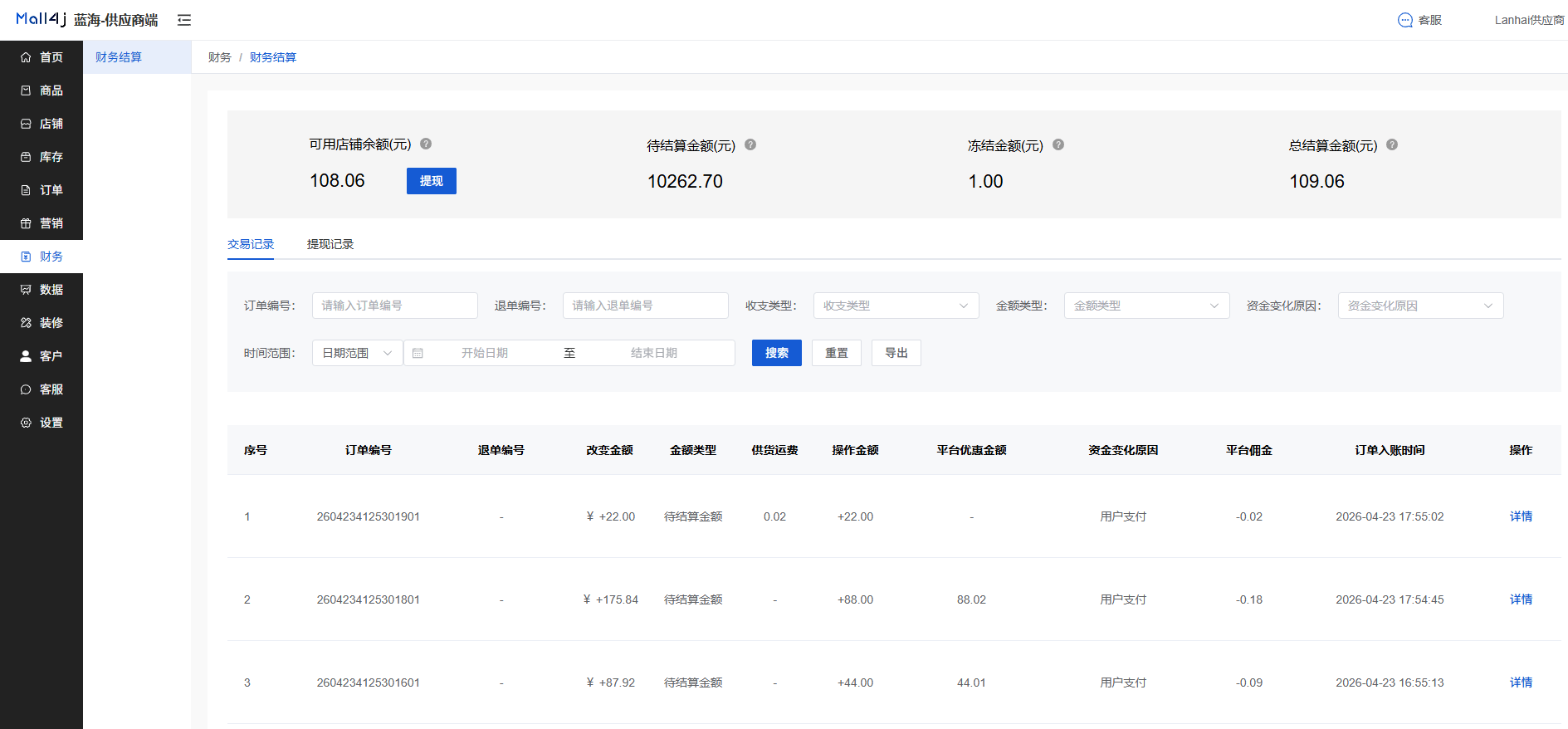Screen dimensions: 1568x729
Task: Click the amount ¥ +175.84 cell
Action: pos(611,599)
